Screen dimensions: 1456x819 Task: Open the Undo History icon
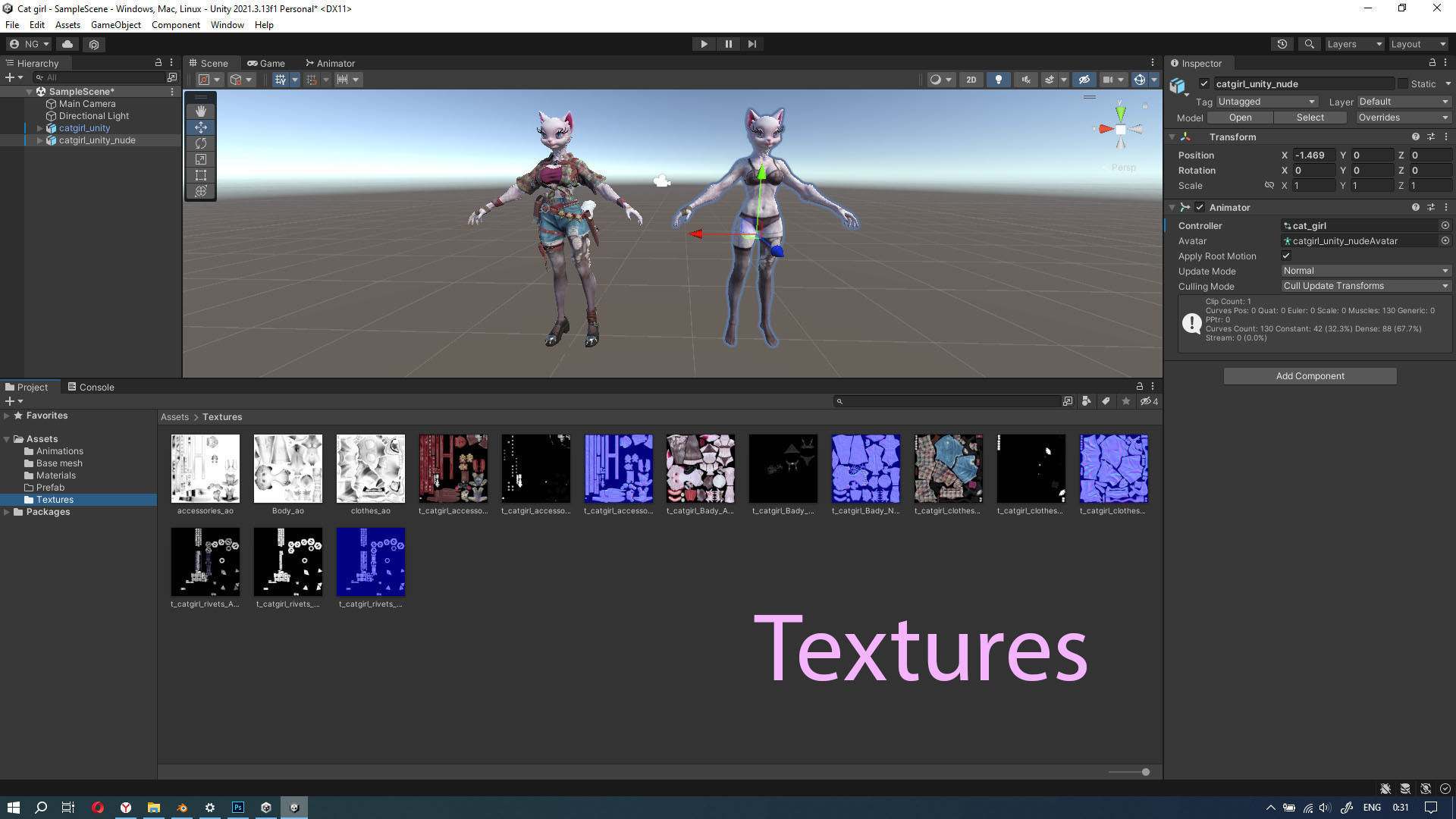click(x=1282, y=44)
